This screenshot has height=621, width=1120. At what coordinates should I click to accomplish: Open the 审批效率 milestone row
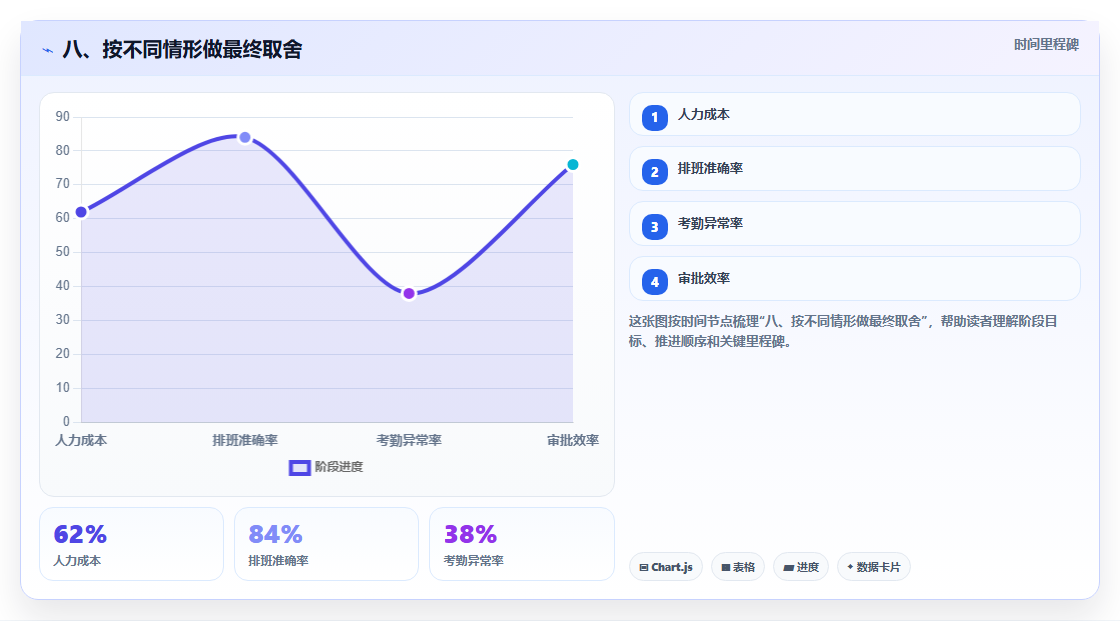pos(854,279)
